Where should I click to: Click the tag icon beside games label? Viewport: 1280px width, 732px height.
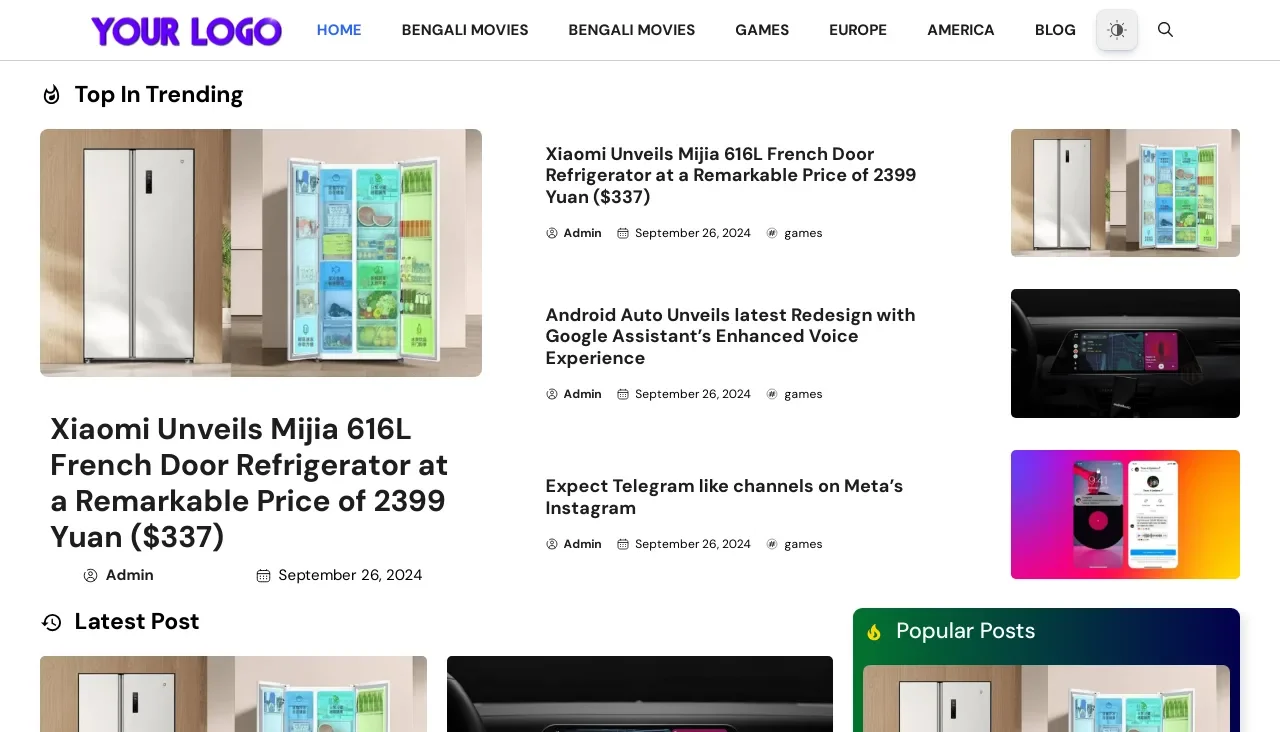pyautogui.click(x=772, y=233)
